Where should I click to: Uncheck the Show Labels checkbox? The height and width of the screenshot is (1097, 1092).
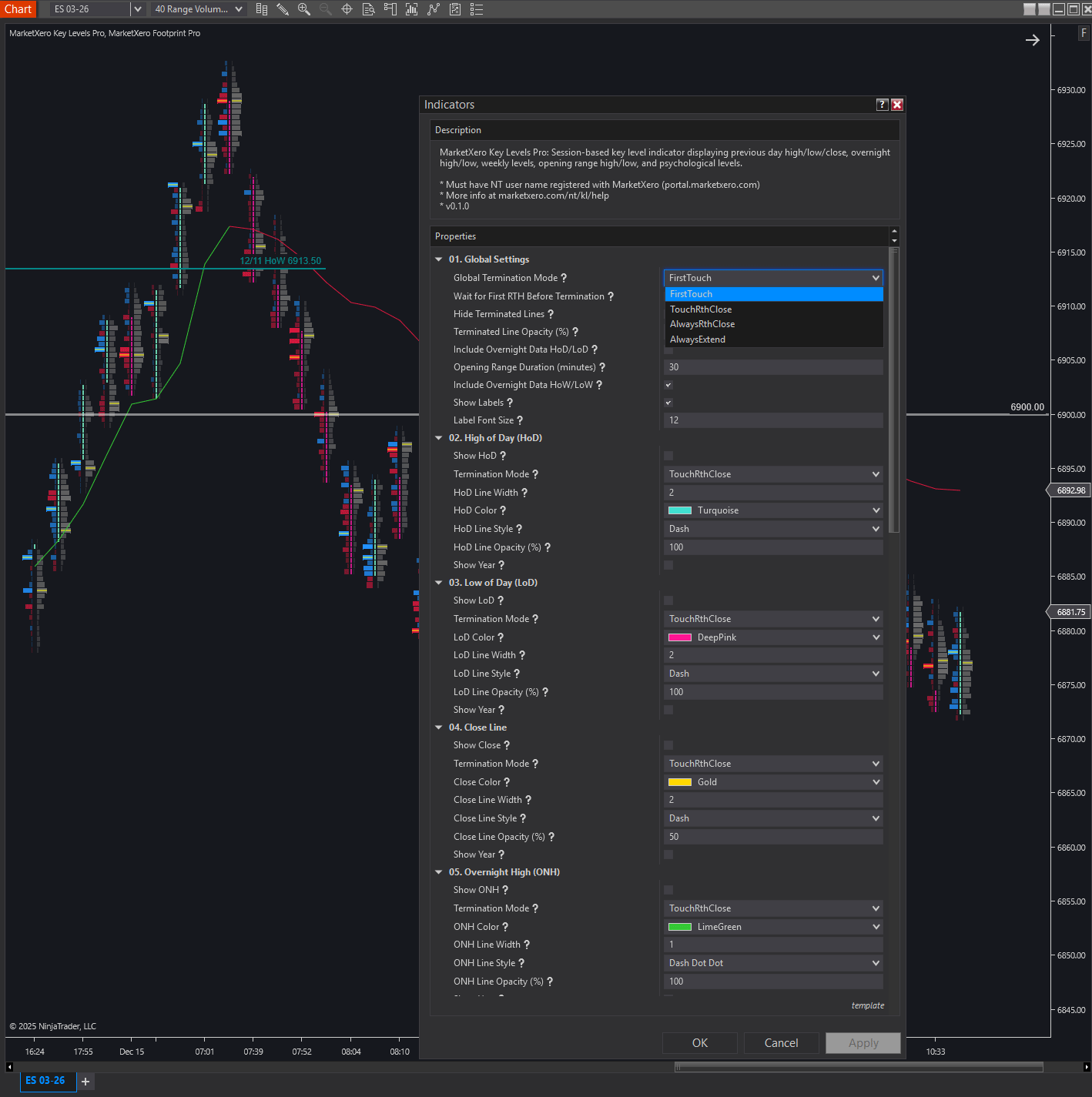668,403
